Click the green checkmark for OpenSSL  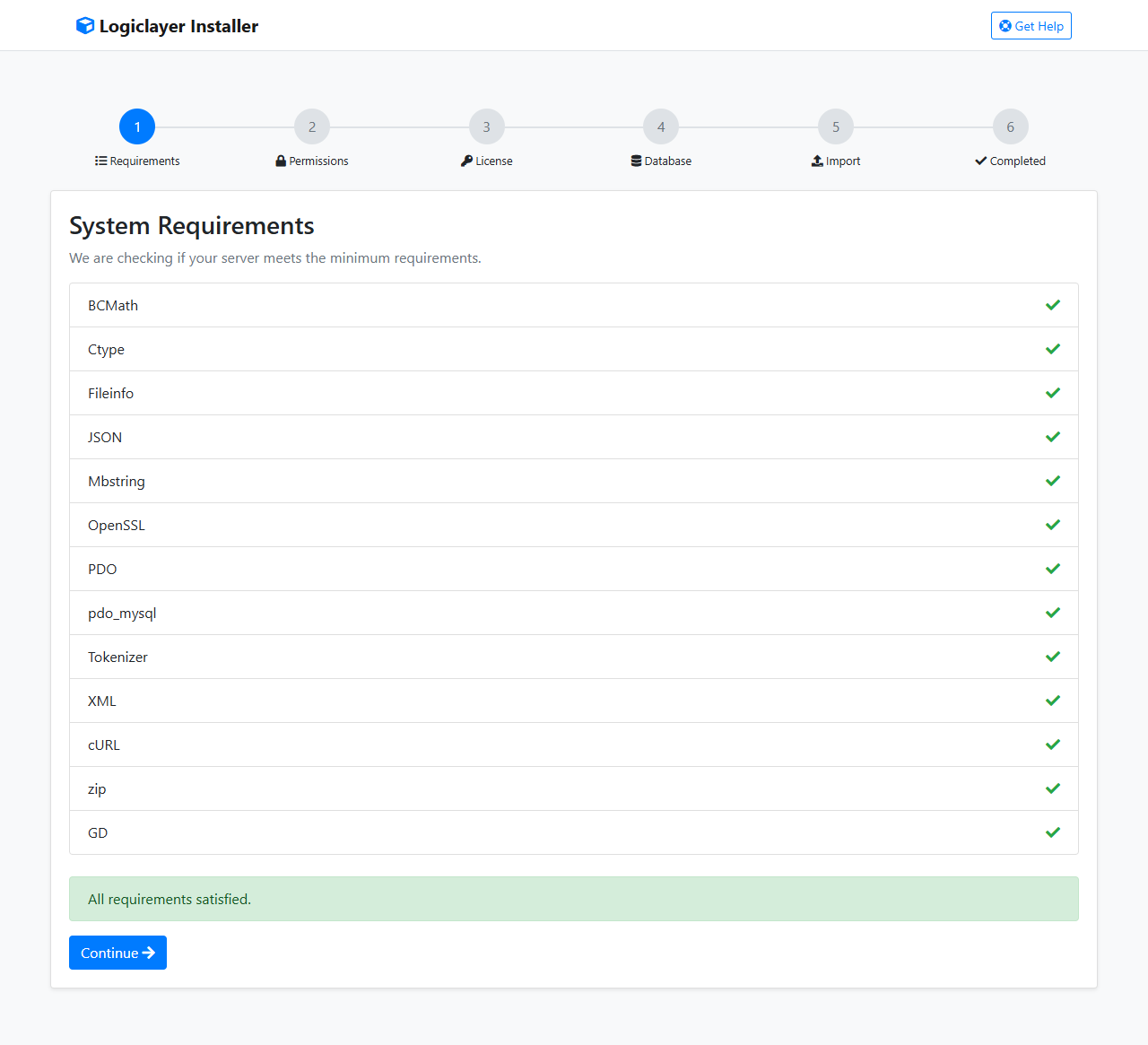coord(1053,525)
